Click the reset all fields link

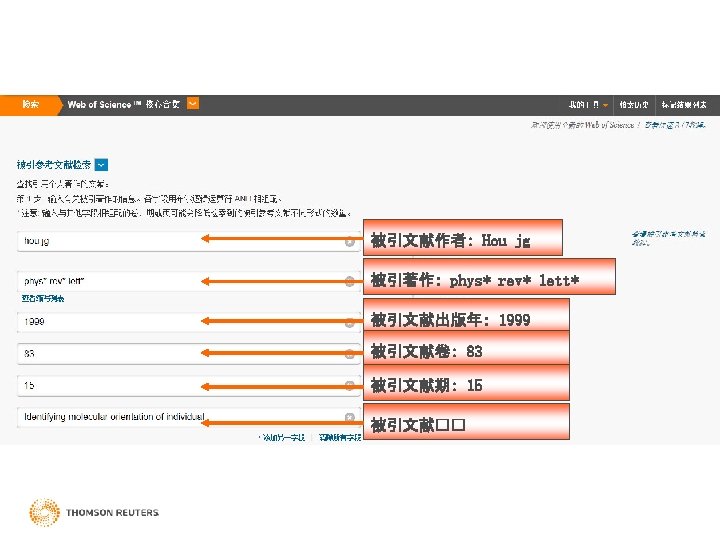point(340,438)
